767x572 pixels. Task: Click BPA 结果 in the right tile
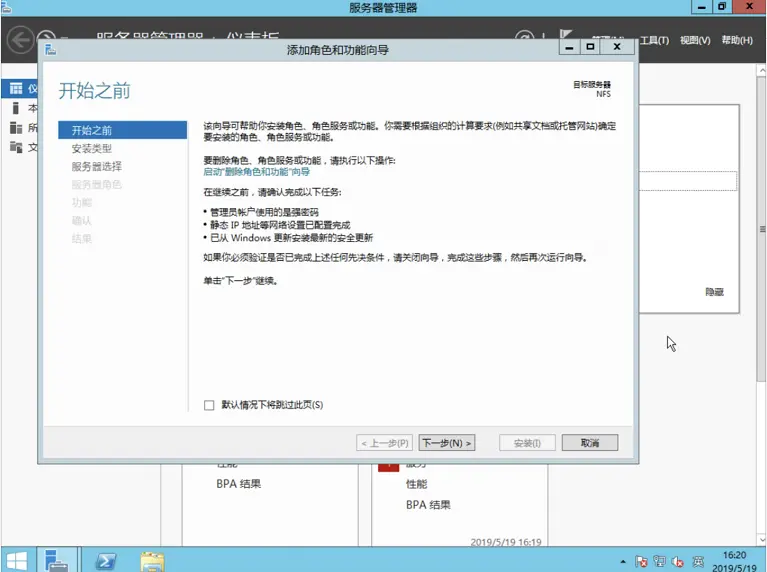click(x=428, y=504)
